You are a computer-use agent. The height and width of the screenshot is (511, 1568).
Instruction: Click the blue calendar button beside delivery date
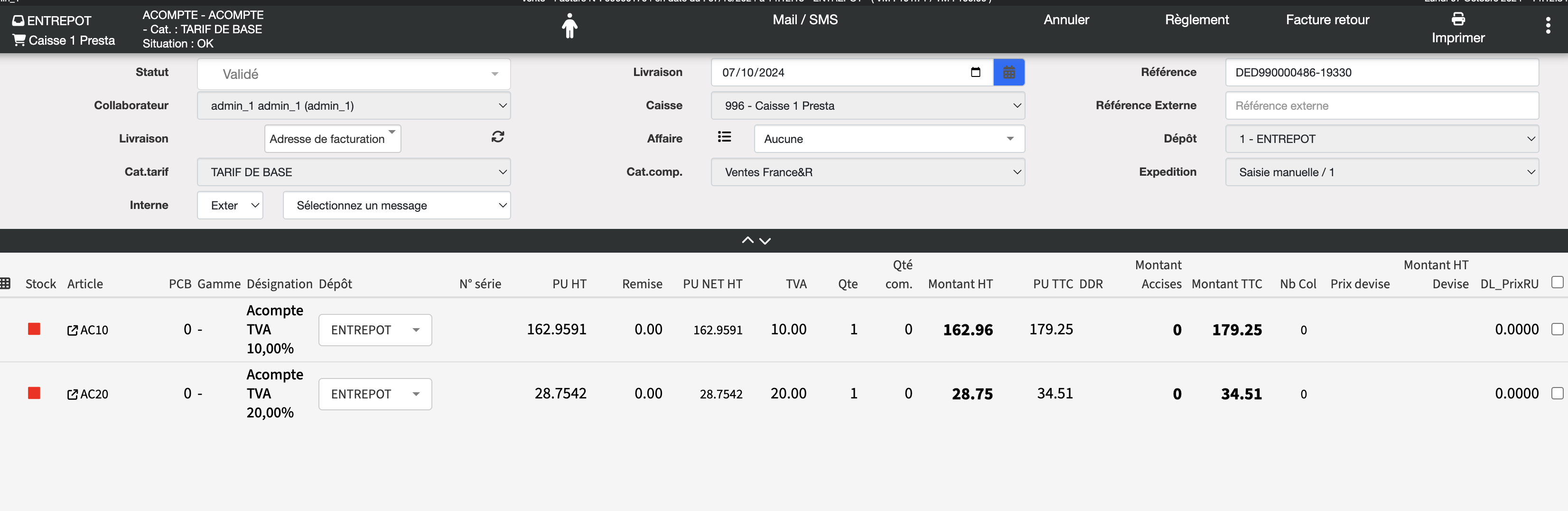tap(1008, 73)
